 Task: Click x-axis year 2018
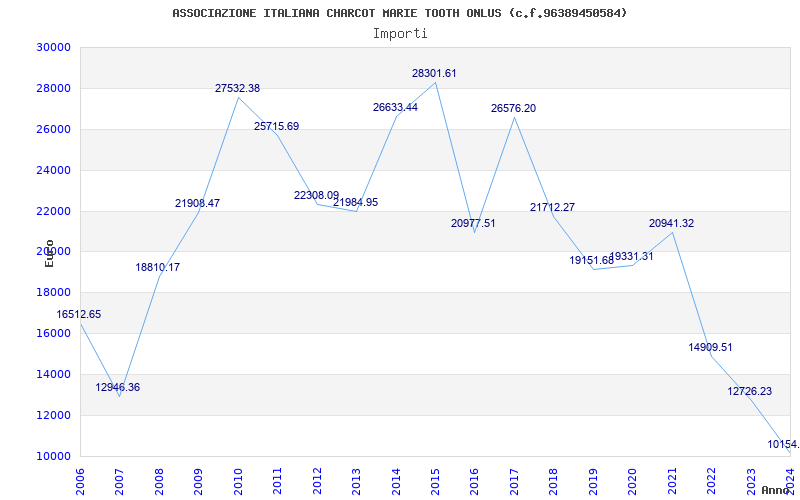(x=554, y=482)
